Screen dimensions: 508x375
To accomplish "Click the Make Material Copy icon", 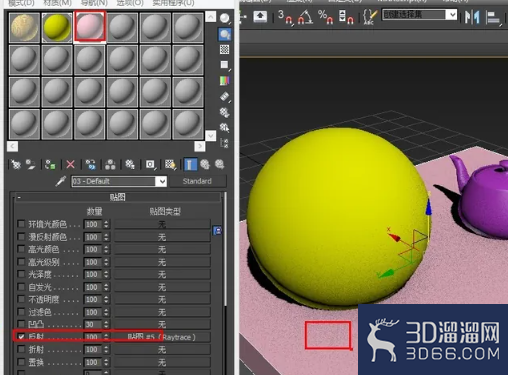I will 90,164.
